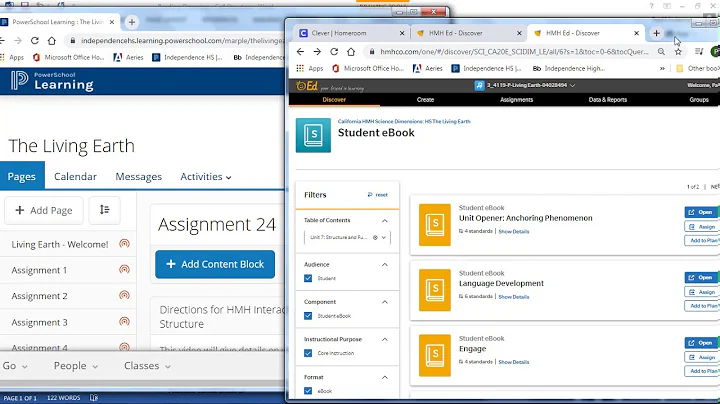The image size is (720, 404).
Task: Close the first HMH Ed - Discover tab
Action: [x=519, y=33]
